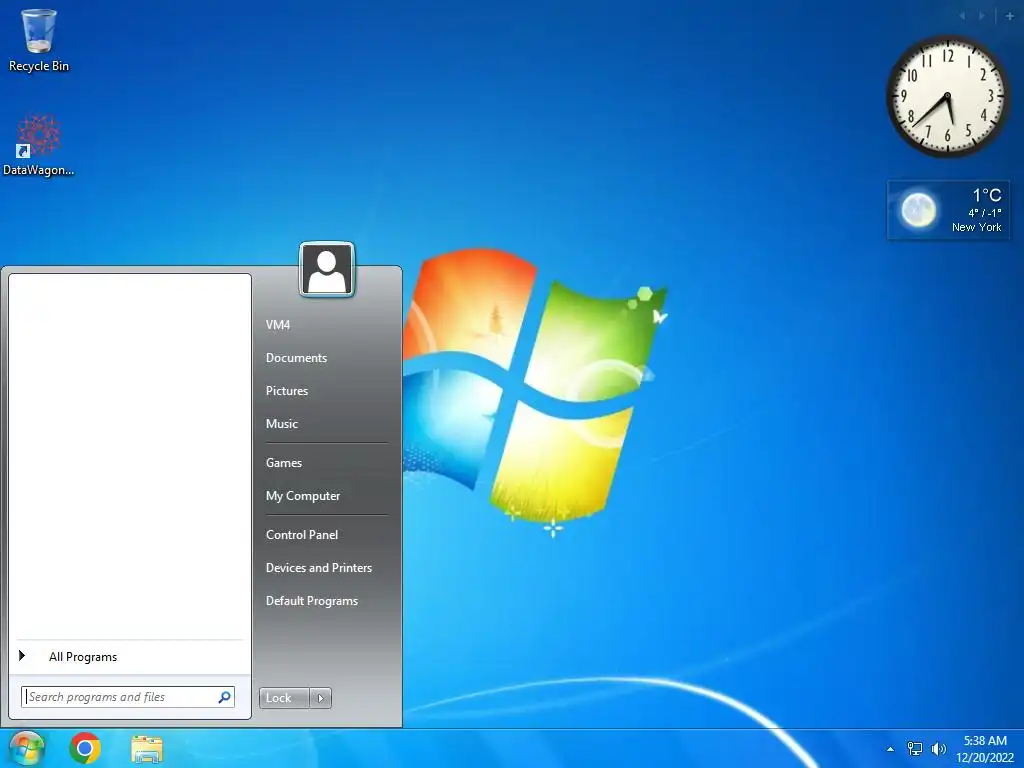Click the 1°C temperature reading
This screenshot has width=1024, height=768.
point(987,195)
